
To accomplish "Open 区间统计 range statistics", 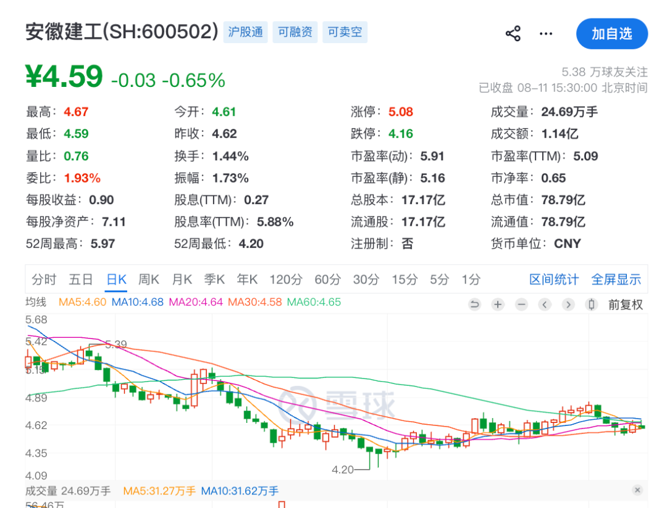I will [x=554, y=280].
